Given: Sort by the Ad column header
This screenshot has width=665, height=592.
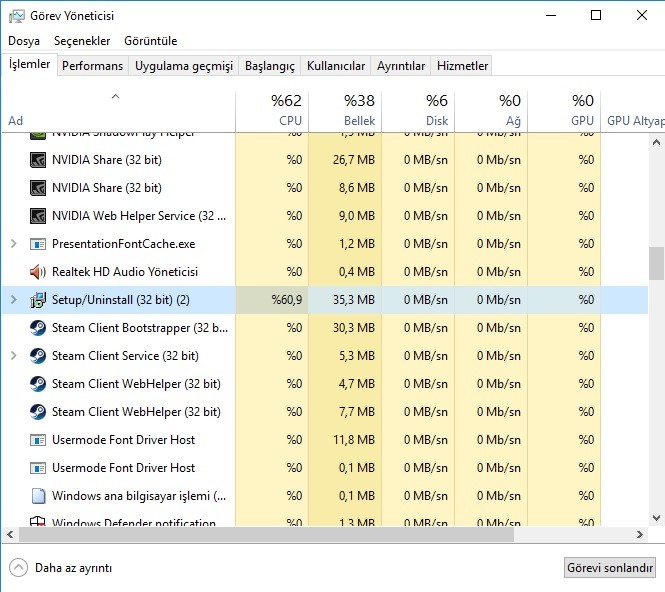Looking at the screenshot, I should tap(119, 111).
